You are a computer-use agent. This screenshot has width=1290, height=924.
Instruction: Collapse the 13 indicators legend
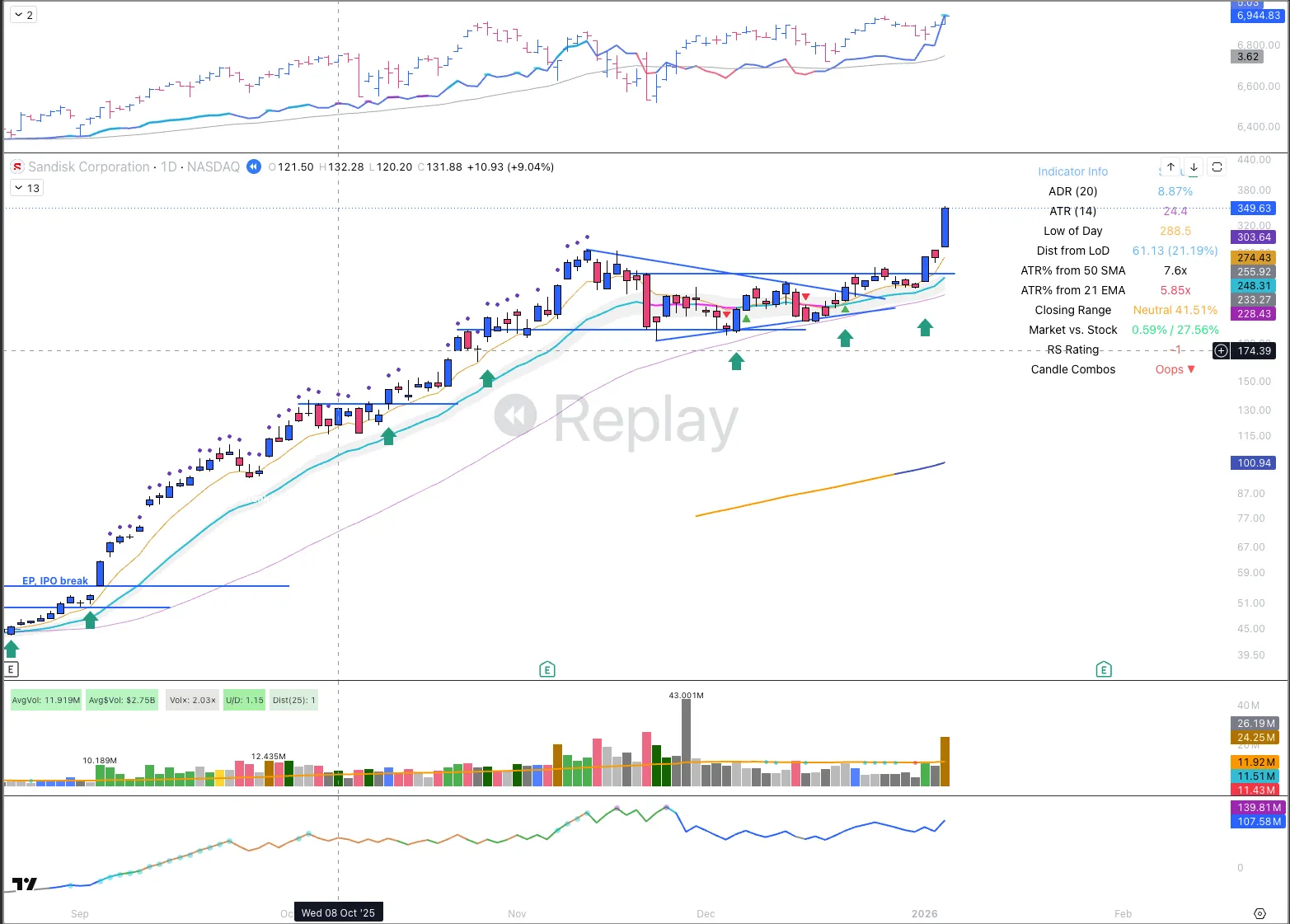pyautogui.click(x=26, y=188)
